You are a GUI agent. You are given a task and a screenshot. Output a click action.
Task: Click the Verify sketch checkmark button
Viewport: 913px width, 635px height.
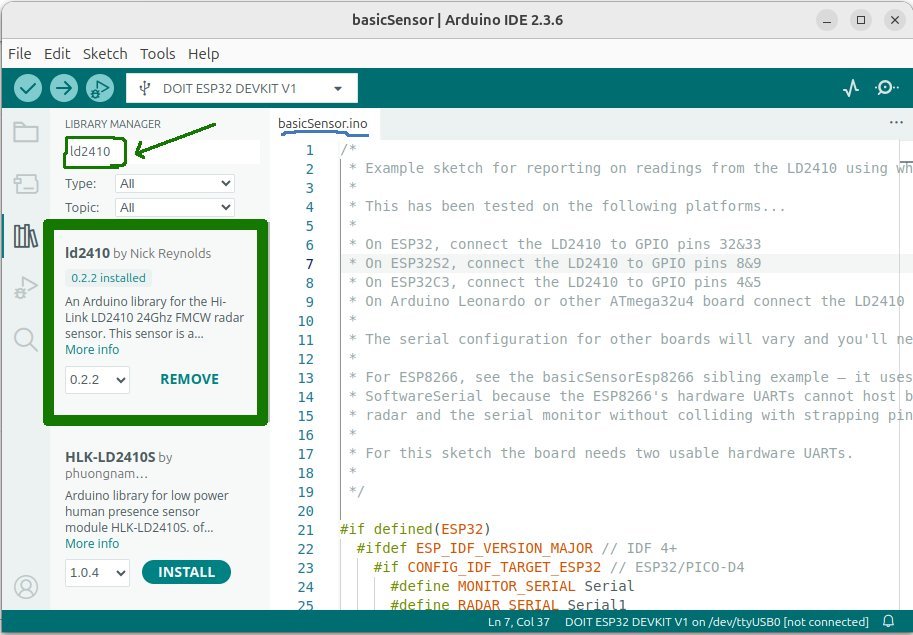pyautogui.click(x=27, y=88)
